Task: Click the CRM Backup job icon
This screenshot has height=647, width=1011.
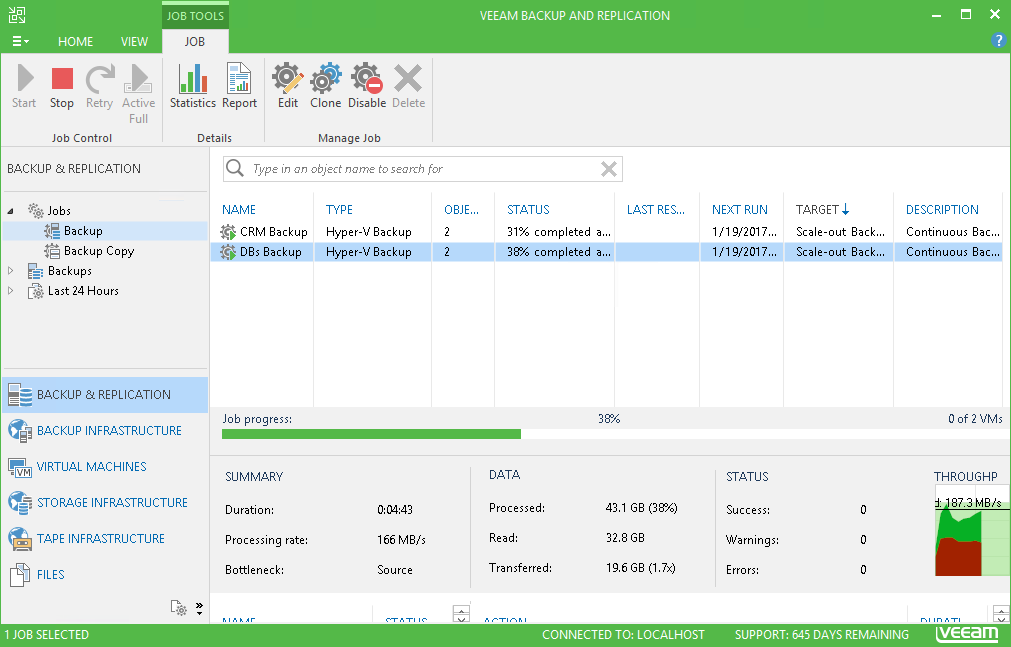Action: click(x=228, y=232)
